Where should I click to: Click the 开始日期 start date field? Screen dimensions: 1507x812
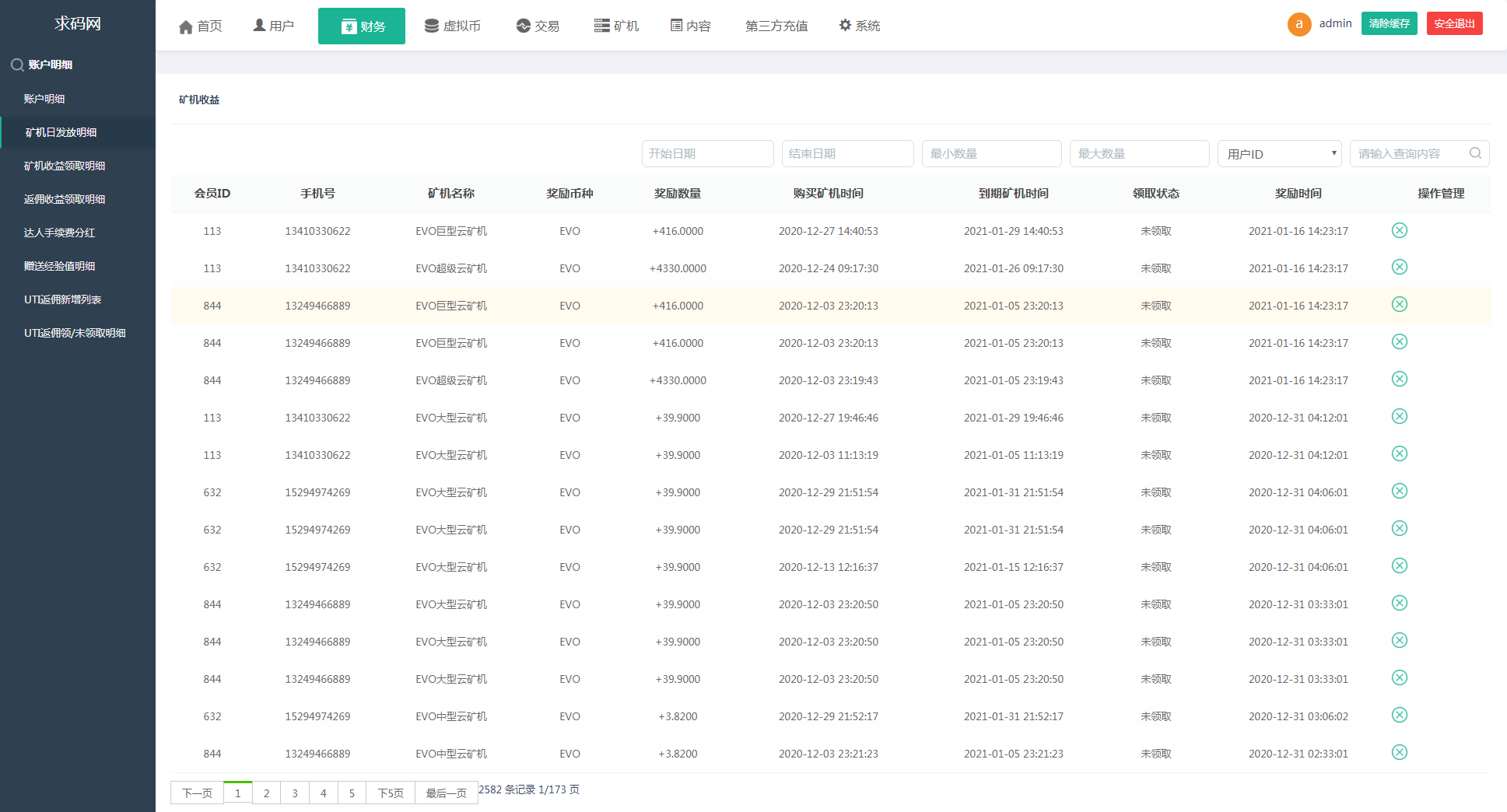tap(708, 154)
